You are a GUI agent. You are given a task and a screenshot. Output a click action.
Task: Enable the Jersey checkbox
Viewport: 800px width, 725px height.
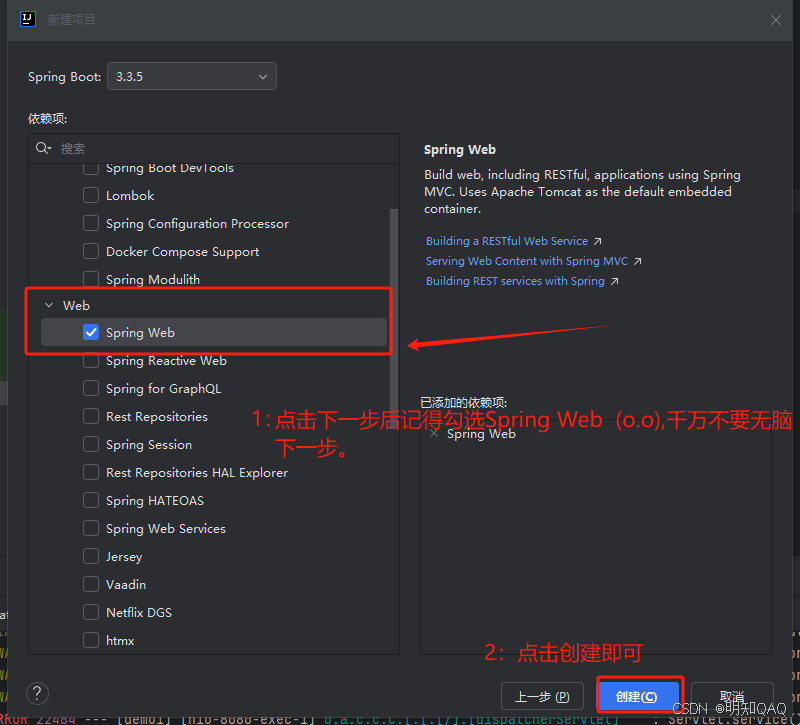(x=91, y=556)
